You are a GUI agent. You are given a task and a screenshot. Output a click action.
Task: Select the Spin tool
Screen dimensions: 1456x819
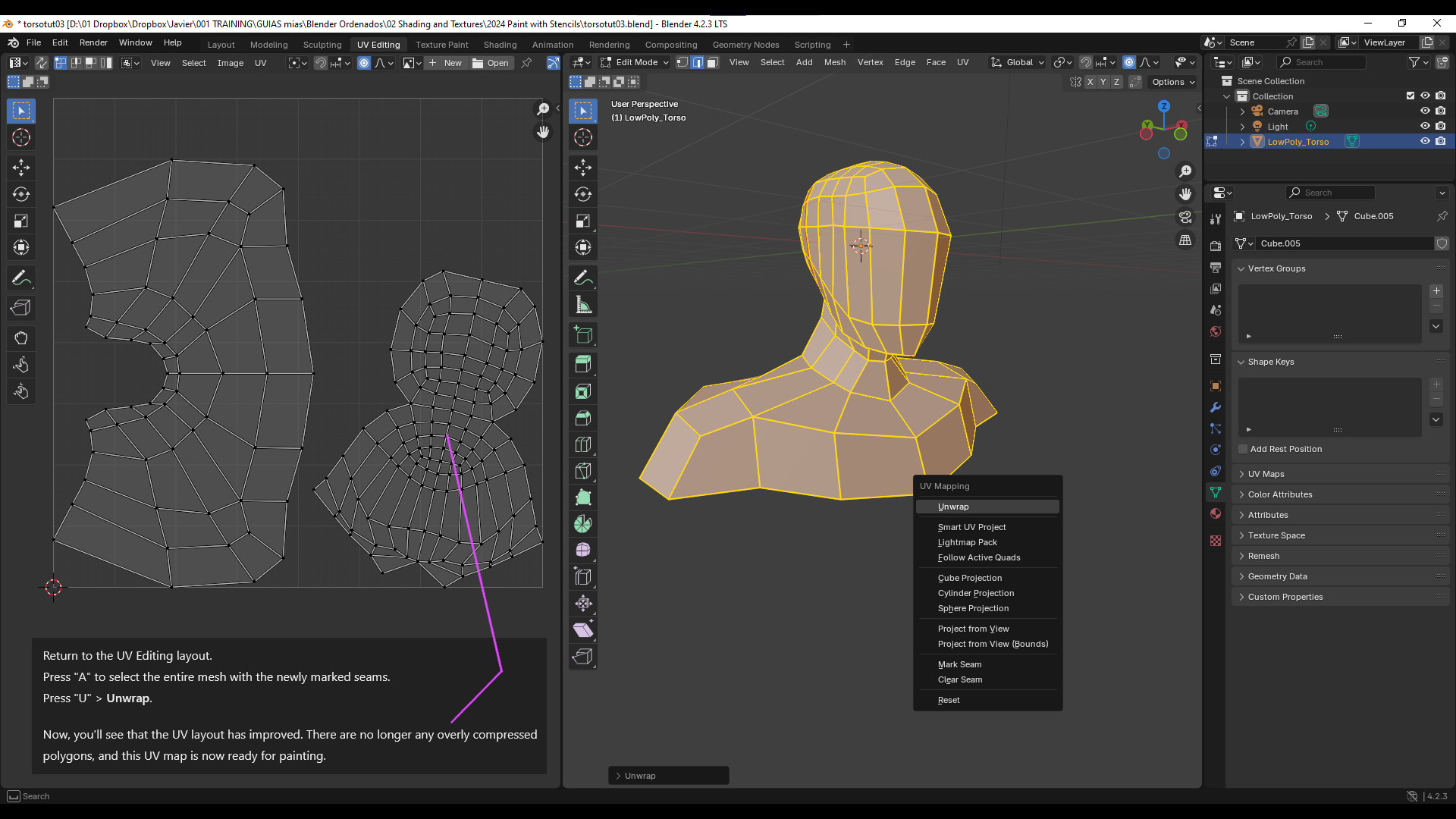coord(583,524)
